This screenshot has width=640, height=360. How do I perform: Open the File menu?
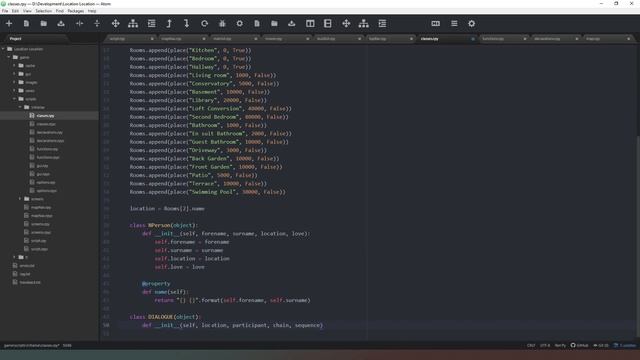click(x=5, y=11)
